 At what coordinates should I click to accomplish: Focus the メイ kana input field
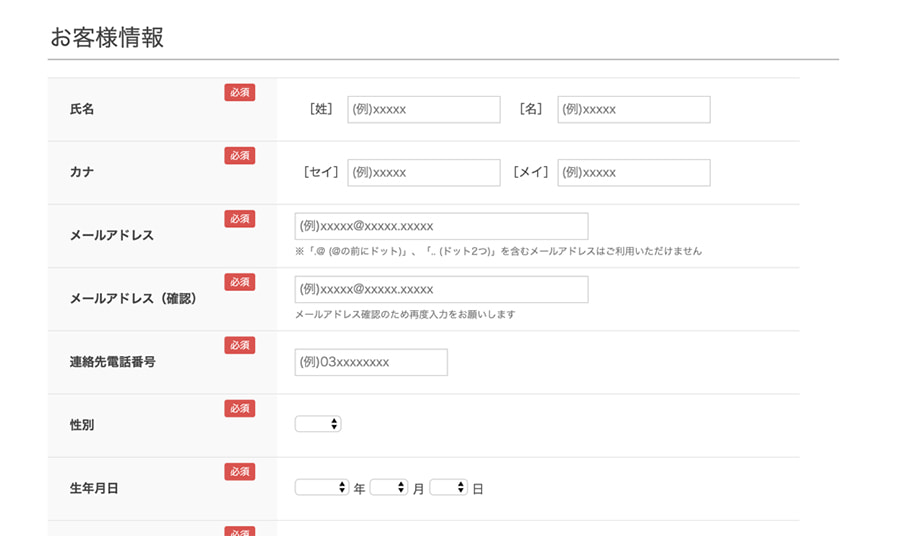(x=633, y=173)
